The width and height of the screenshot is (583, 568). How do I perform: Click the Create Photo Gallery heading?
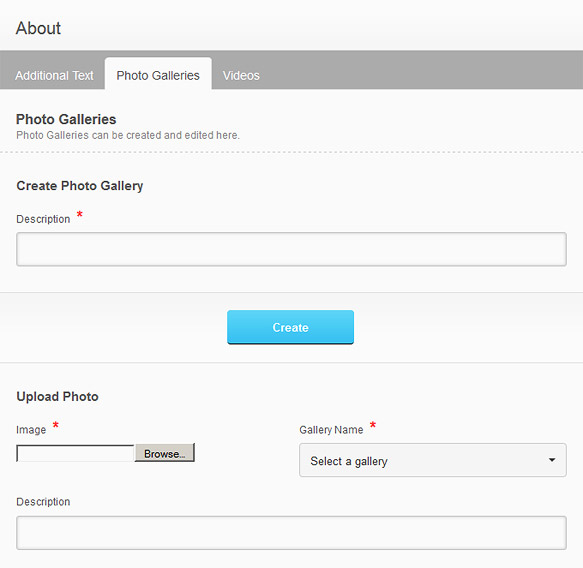click(x=80, y=186)
